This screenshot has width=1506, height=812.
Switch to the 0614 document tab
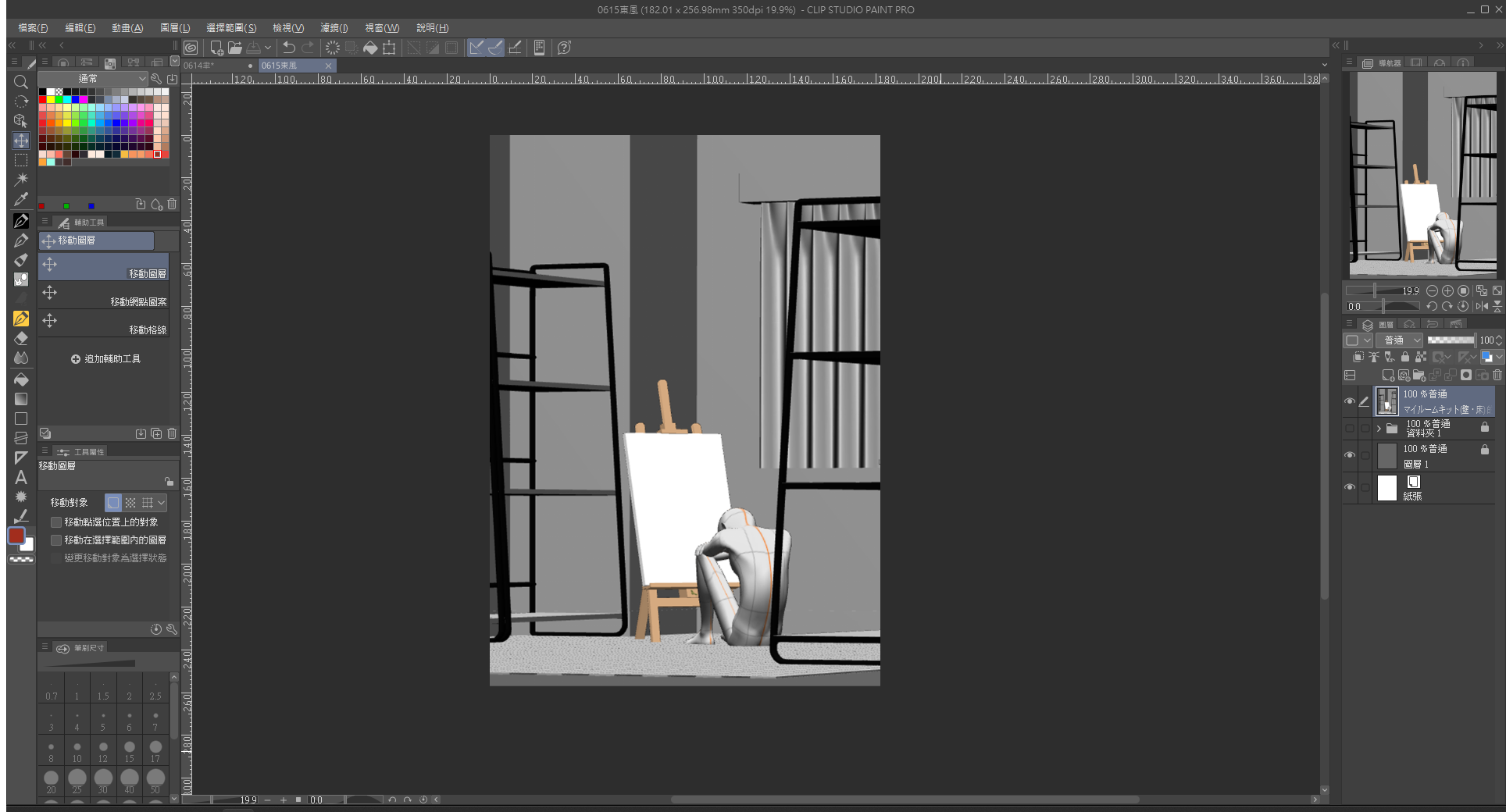tap(218, 66)
